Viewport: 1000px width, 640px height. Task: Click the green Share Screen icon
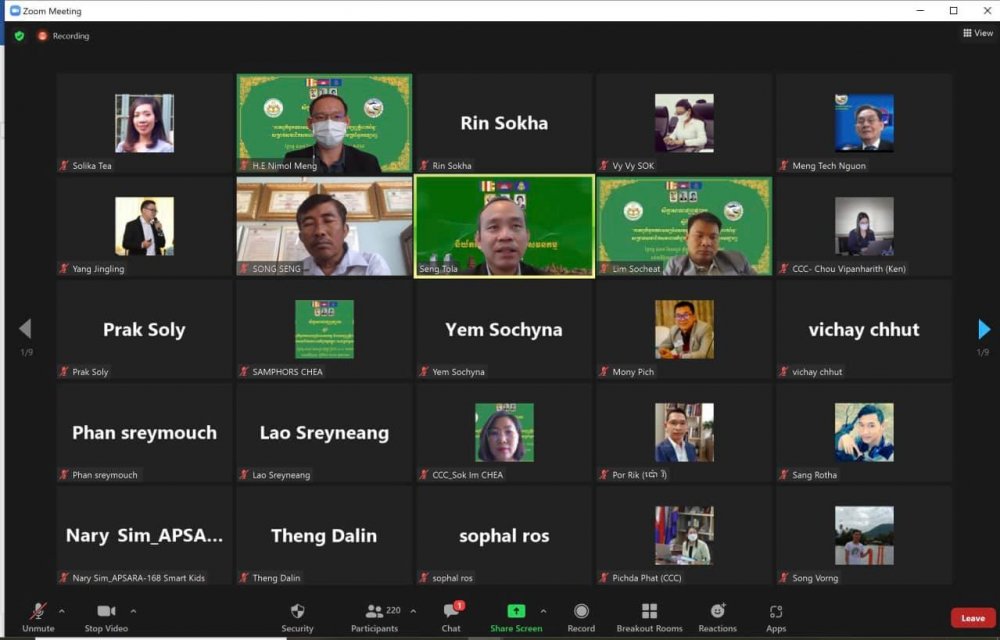click(x=516, y=612)
